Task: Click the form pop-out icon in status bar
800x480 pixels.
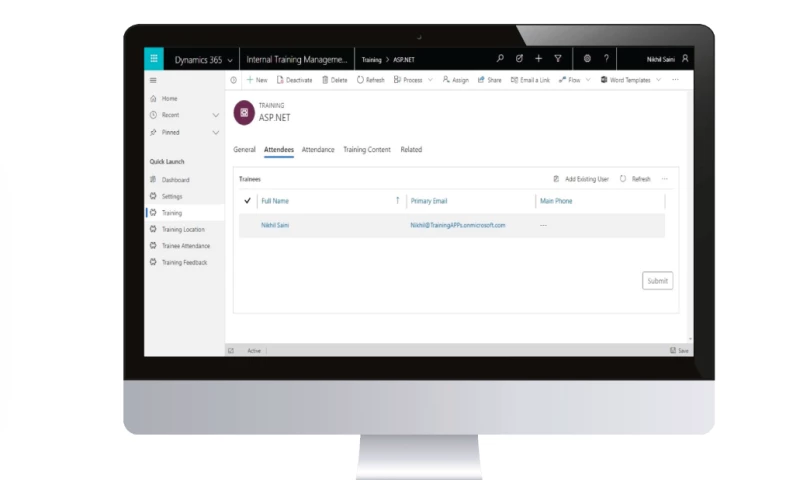Action: pos(231,350)
